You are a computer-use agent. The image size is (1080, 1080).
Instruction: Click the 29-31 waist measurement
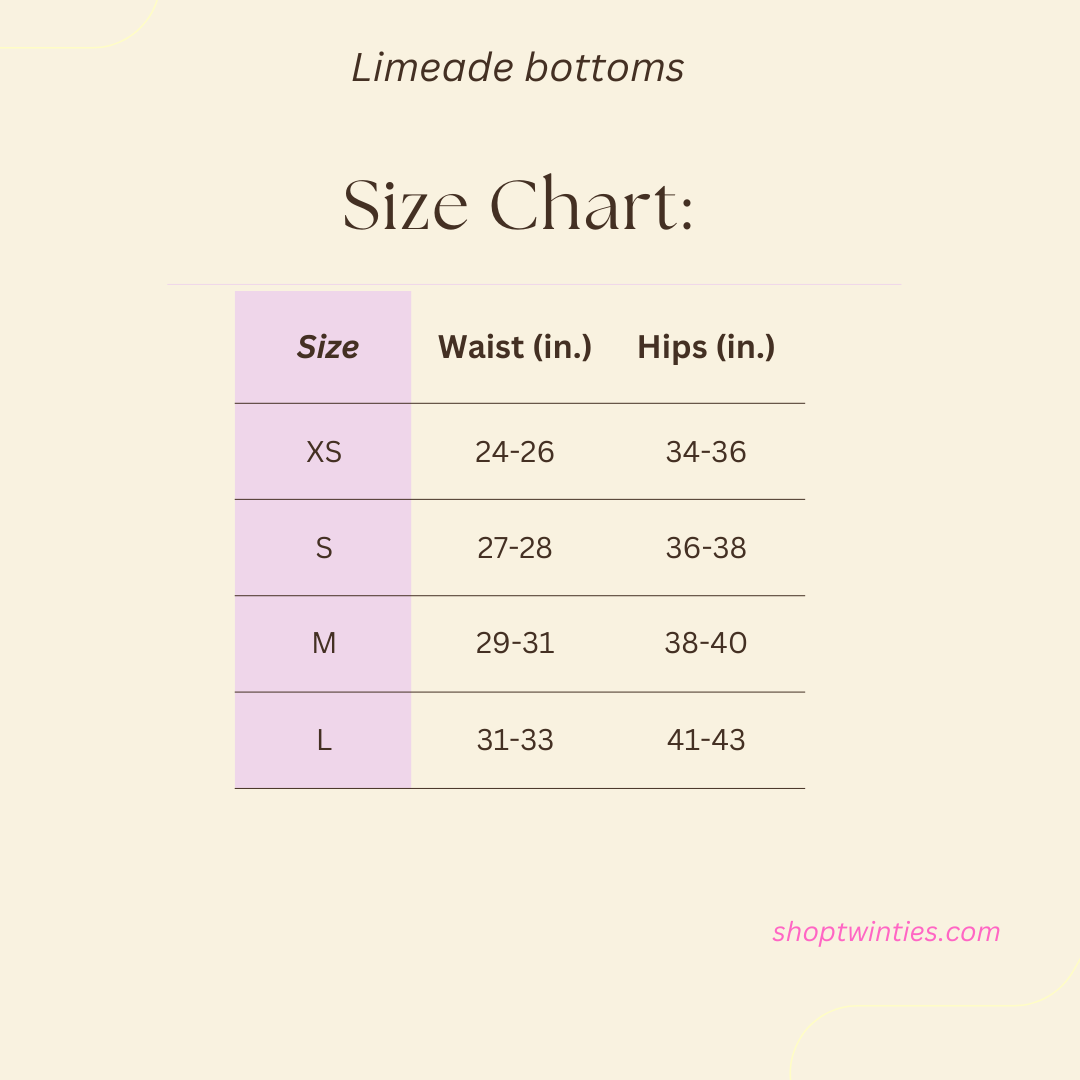tap(515, 643)
